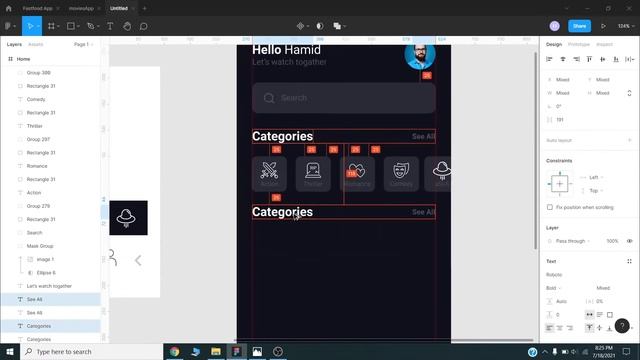640x360 pixels.
Task: Open the Help question mark button
Action: click(x=622, y=326)
